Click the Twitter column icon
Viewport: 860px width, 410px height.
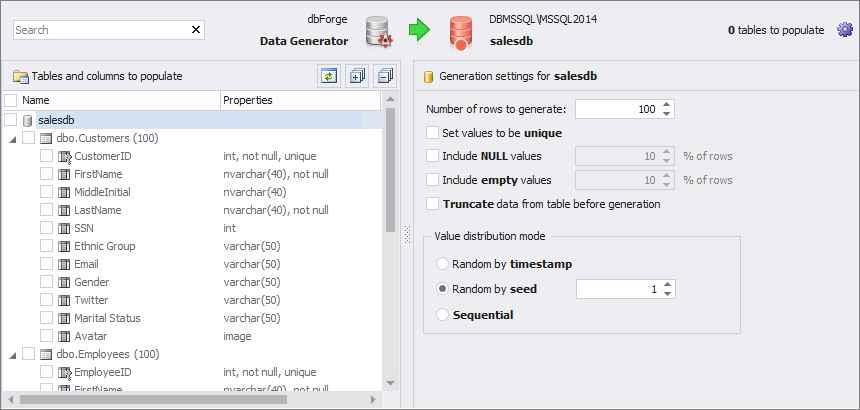click(64, 300)
